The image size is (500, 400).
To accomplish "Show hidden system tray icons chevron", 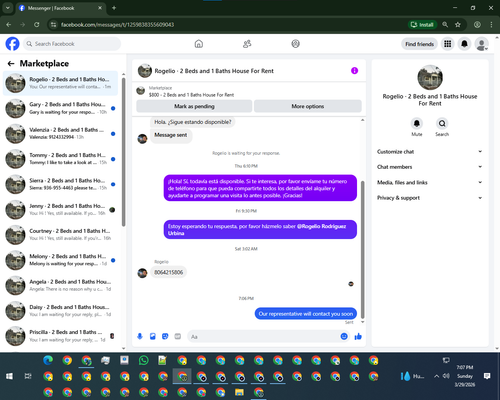I will click(x=436, y=376).
